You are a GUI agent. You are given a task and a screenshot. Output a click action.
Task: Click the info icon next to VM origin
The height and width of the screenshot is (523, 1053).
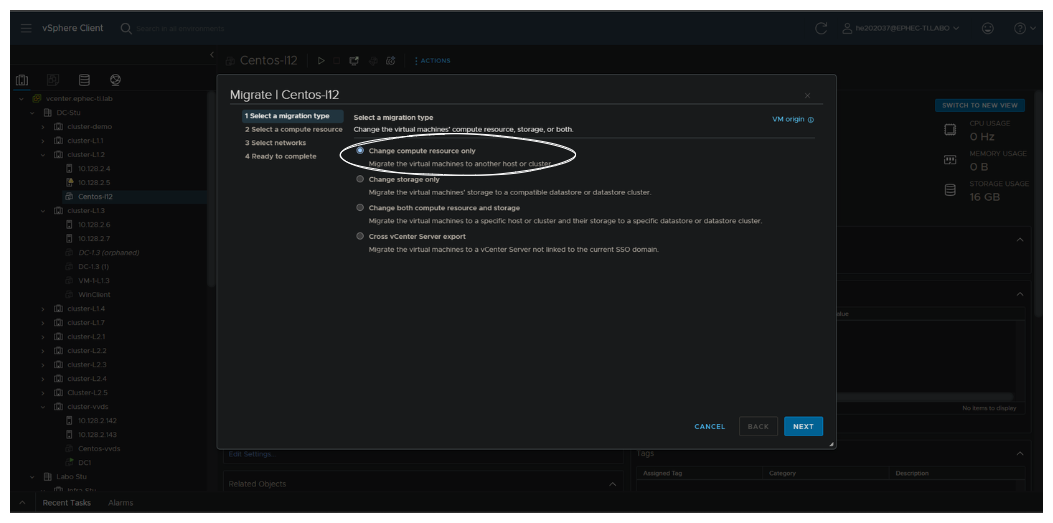(x=811, y=120)
